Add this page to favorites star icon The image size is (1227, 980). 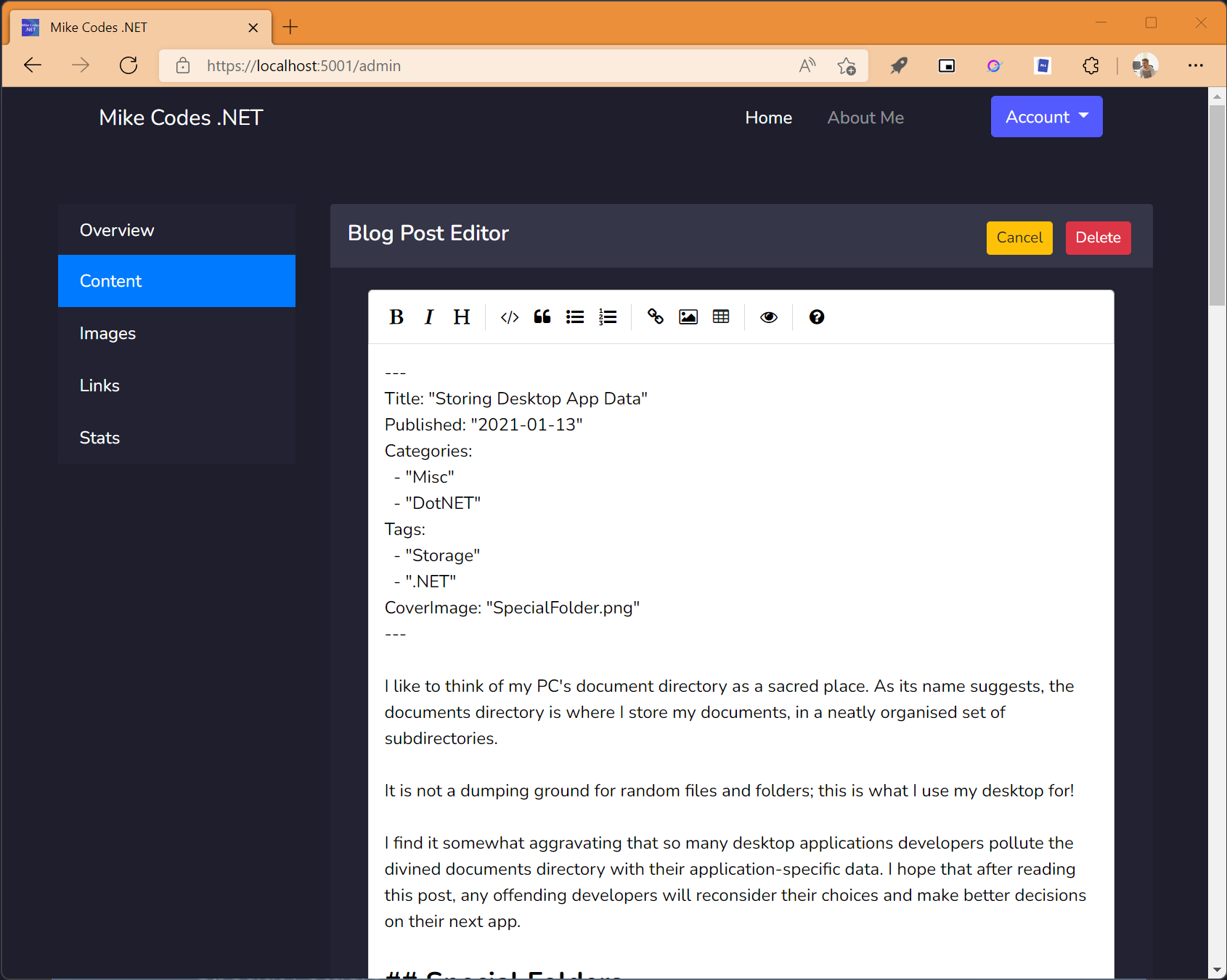[847, 66]
